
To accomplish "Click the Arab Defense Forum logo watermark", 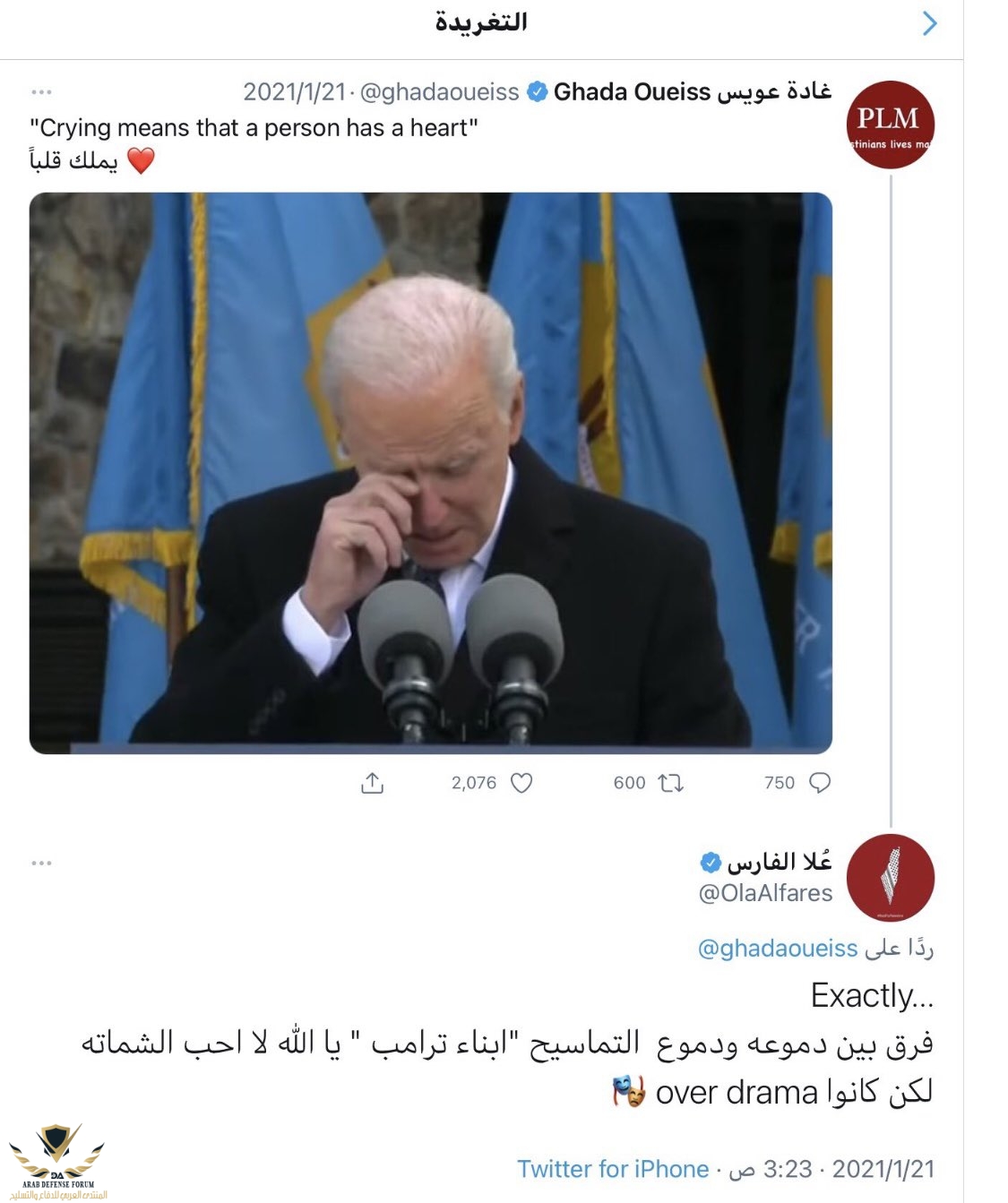I will [56, 1160].
